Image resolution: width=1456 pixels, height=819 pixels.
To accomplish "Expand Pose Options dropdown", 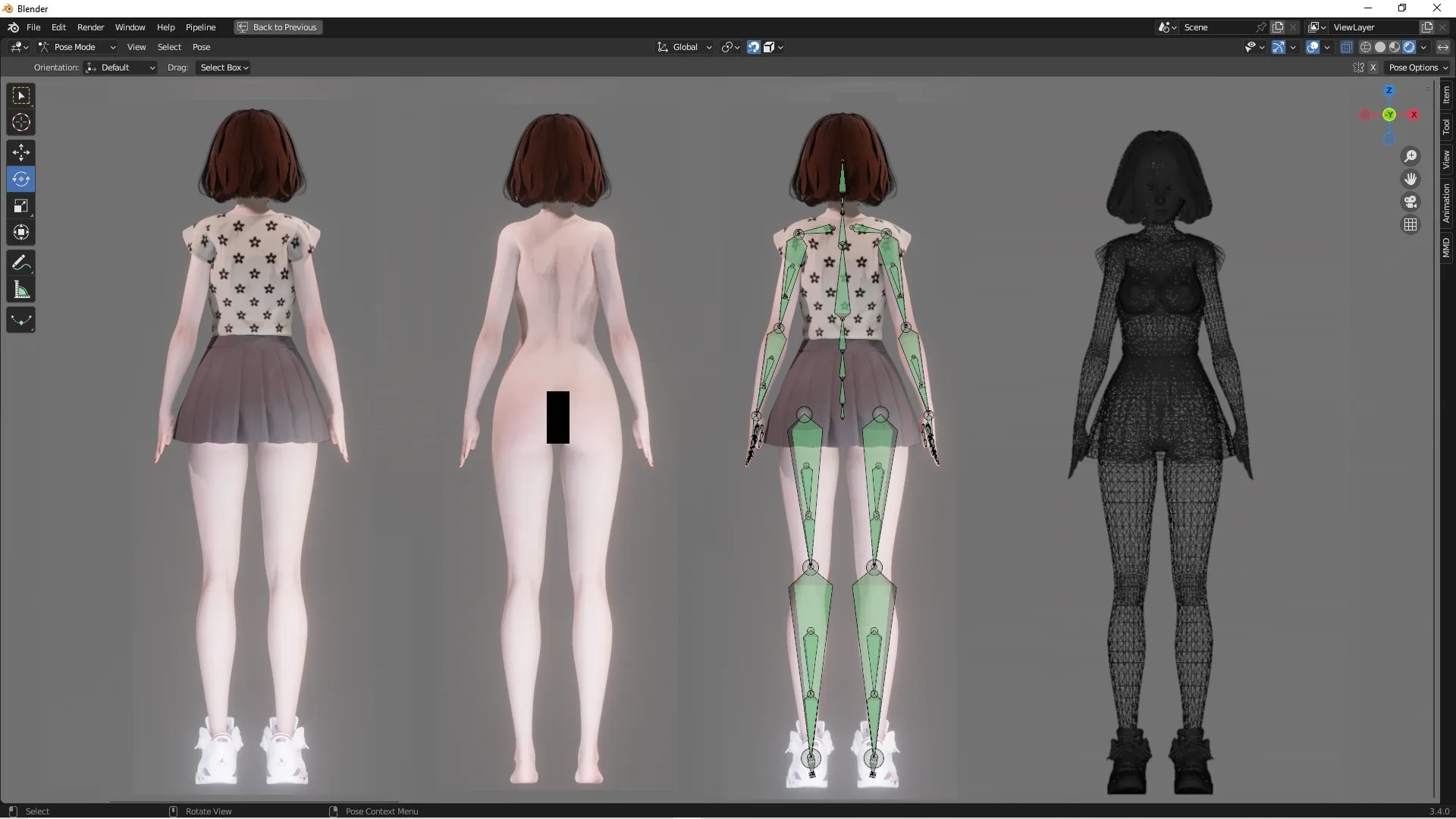I will pos(1418,67).
